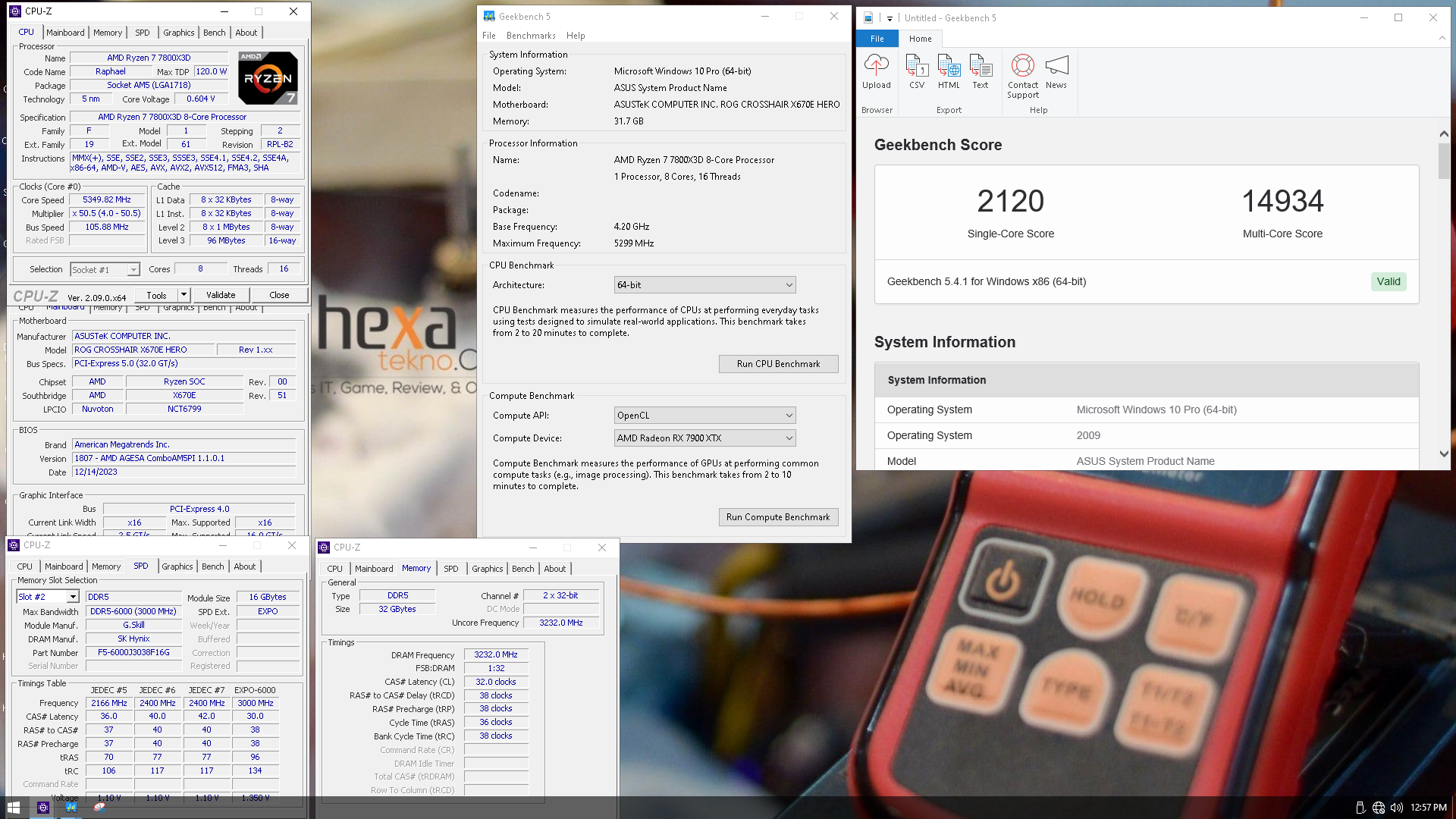The width and height of the screenshot is (1456, 819).
Task: Click the document icon in Geekbench results title bar
Action: coord(868,18)
